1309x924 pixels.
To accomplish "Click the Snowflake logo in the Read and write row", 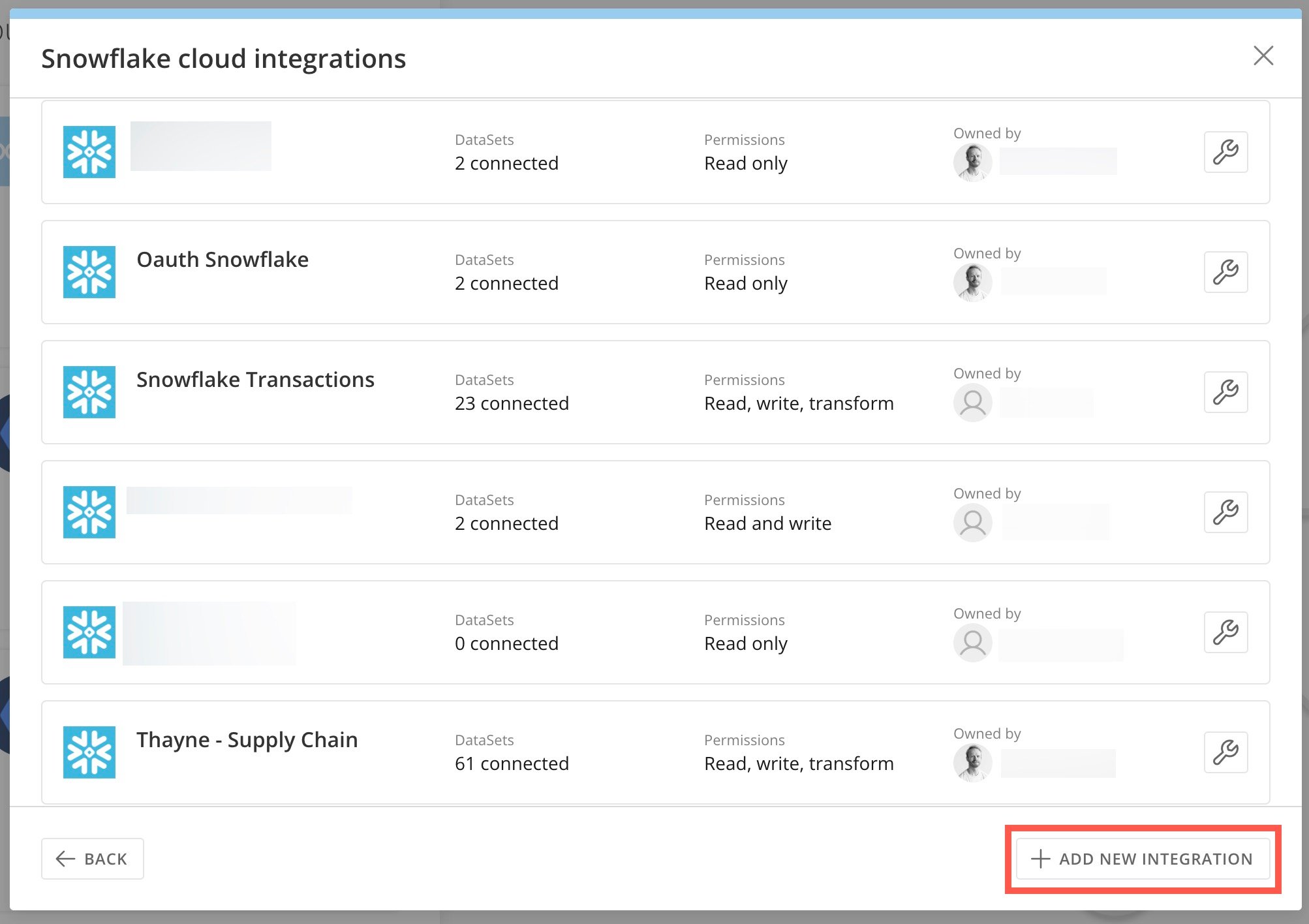I will tap(89, 512).
